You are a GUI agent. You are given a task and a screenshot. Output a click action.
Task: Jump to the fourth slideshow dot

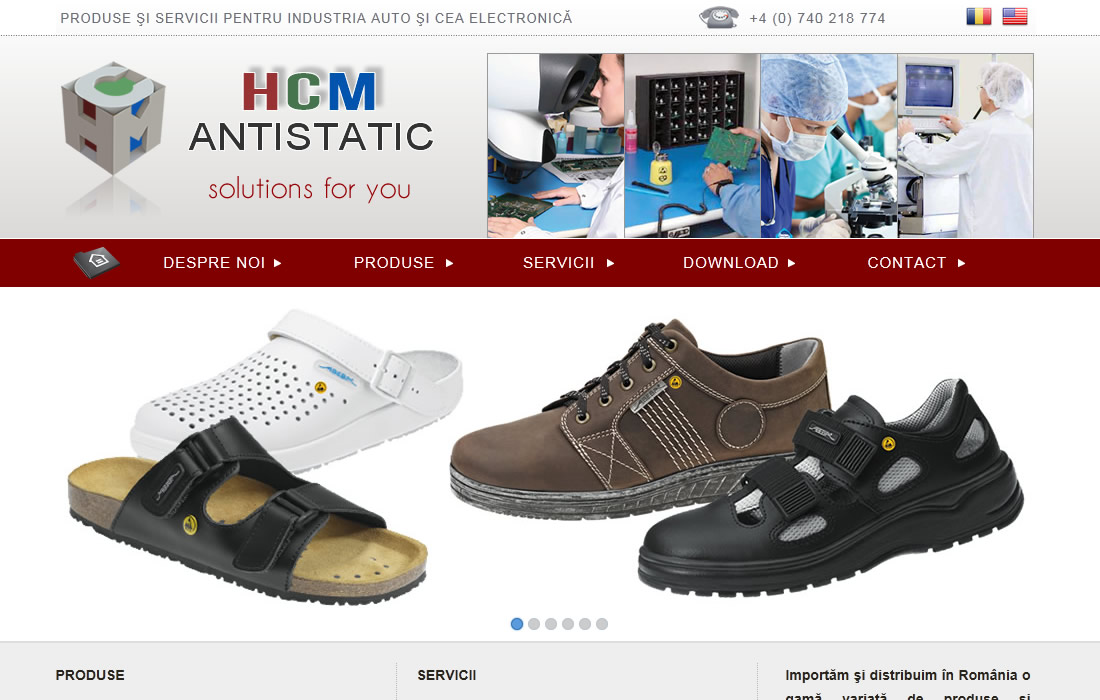568,624
